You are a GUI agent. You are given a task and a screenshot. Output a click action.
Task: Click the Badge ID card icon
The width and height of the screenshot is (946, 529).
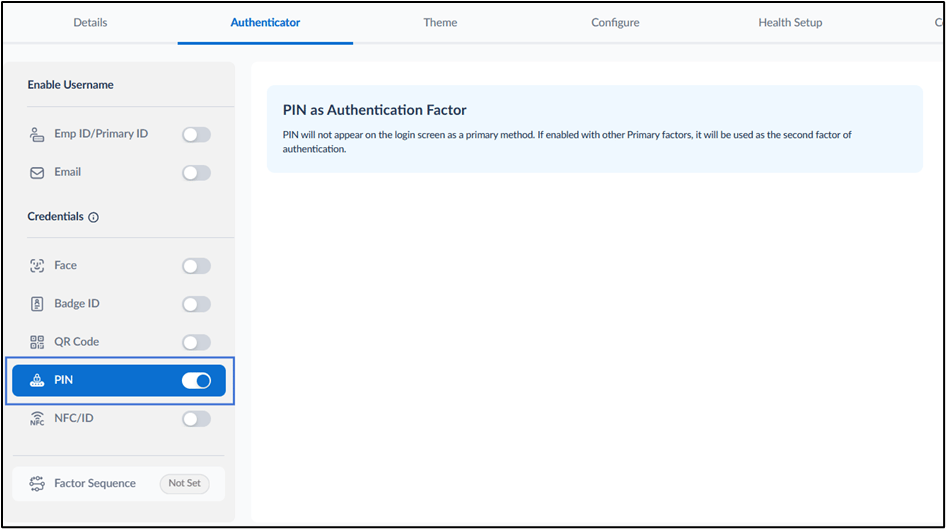(x=37, y=304)
